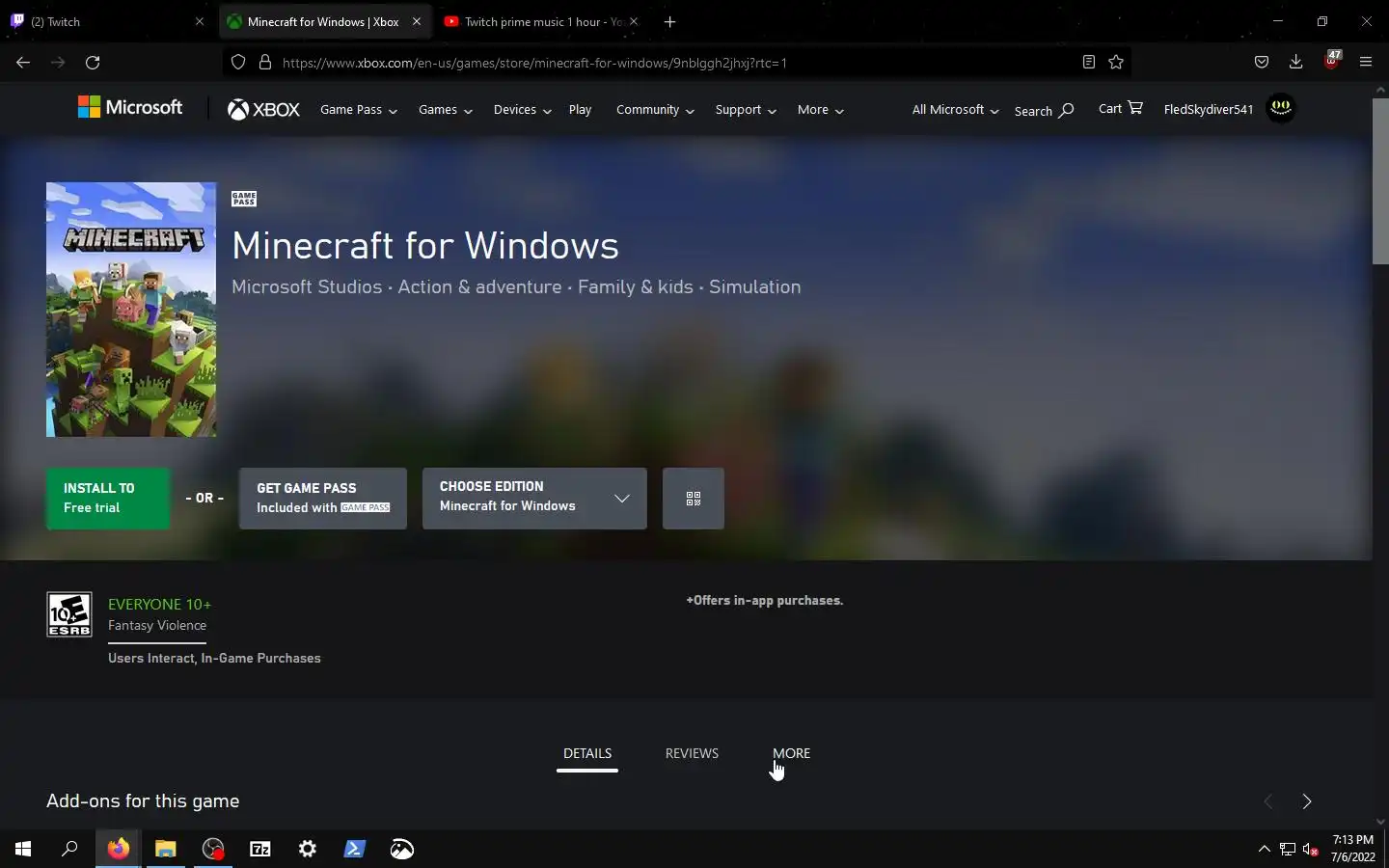View site security lock information
The width and height of the screenshot is (1389, 868).
[x=264, y=62]
